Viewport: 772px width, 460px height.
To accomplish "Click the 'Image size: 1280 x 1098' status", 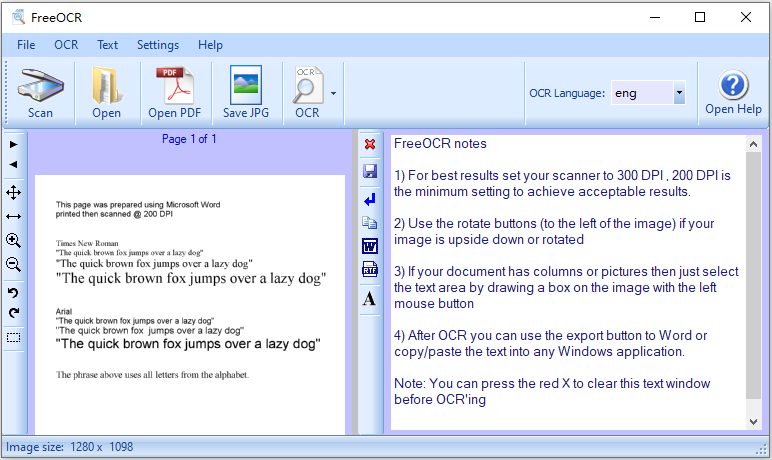I will coord(69,447).
